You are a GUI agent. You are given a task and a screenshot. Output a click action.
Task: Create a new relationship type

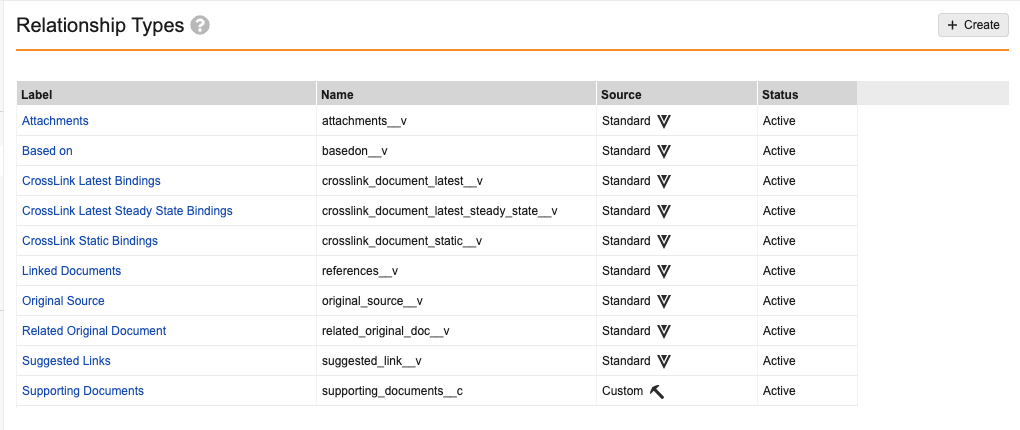point(973,25)
